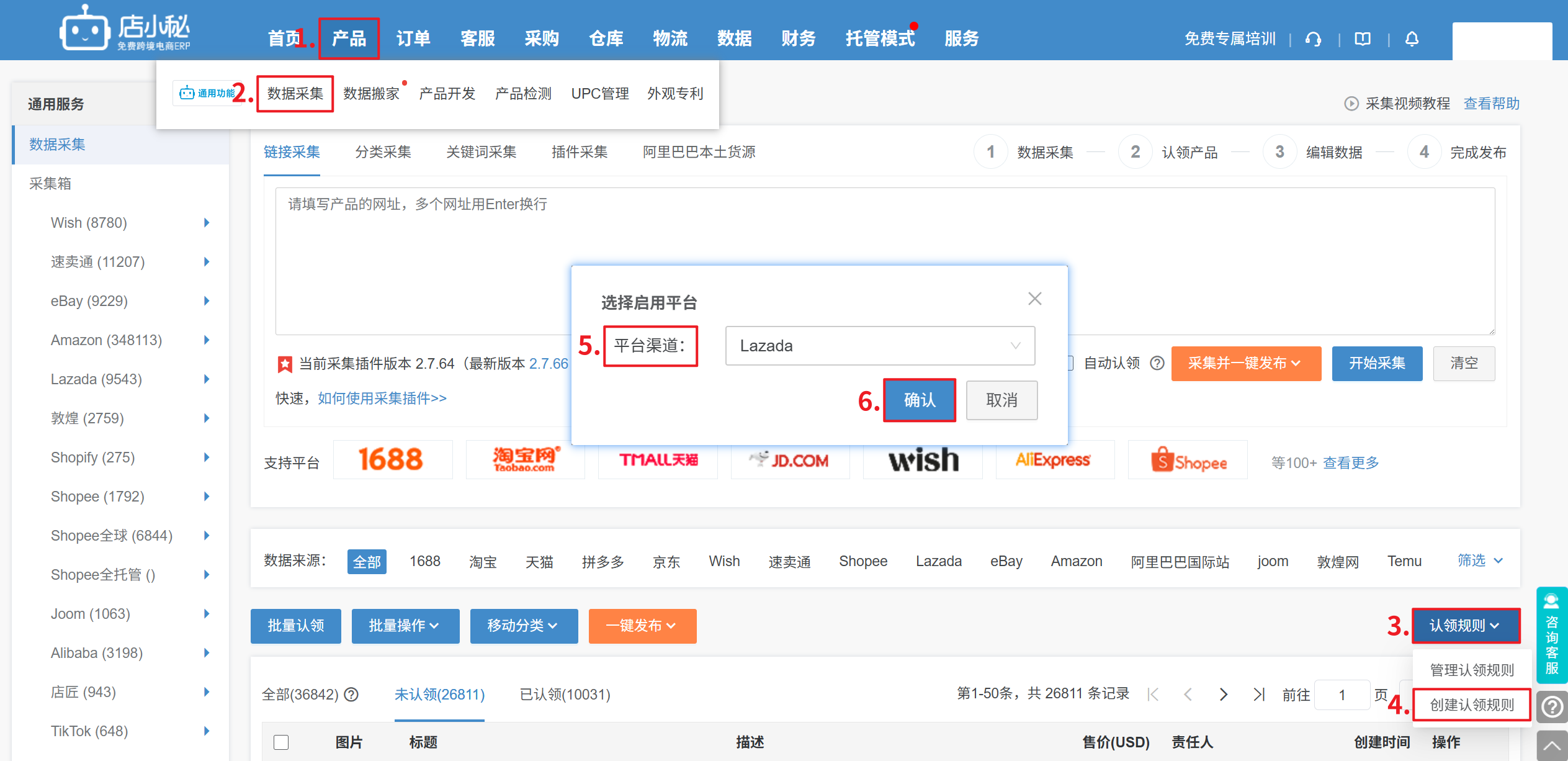Click the page number input field
Screen dimensions: 1568x761
click(1342, 695)
